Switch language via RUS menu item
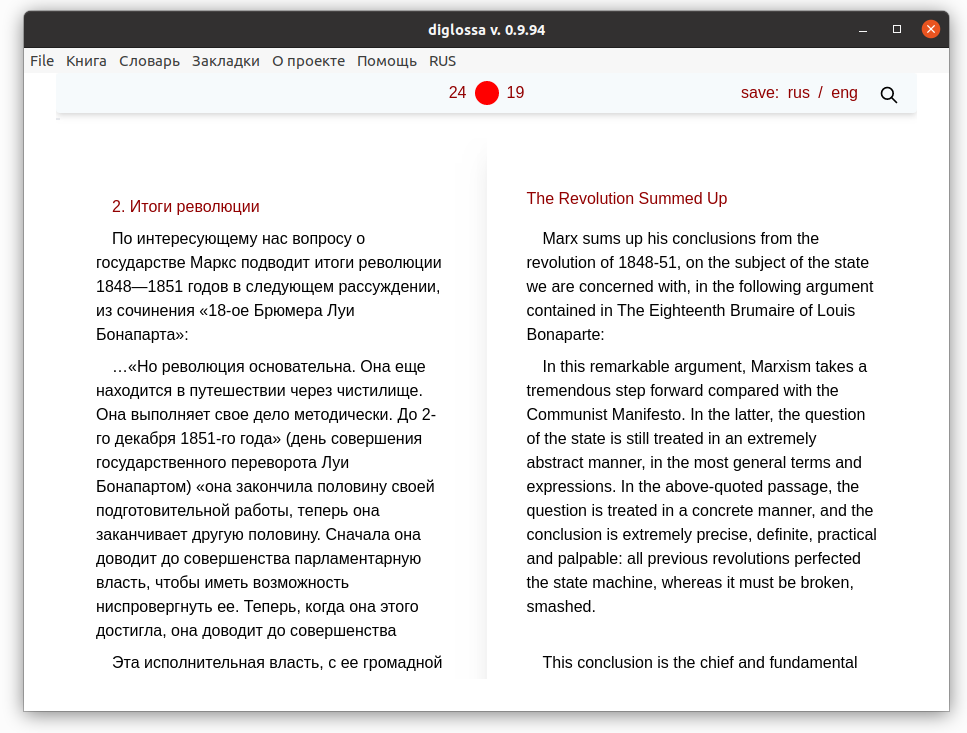The image size is (967, 733). pyautogui.click(x=442, y=61)
